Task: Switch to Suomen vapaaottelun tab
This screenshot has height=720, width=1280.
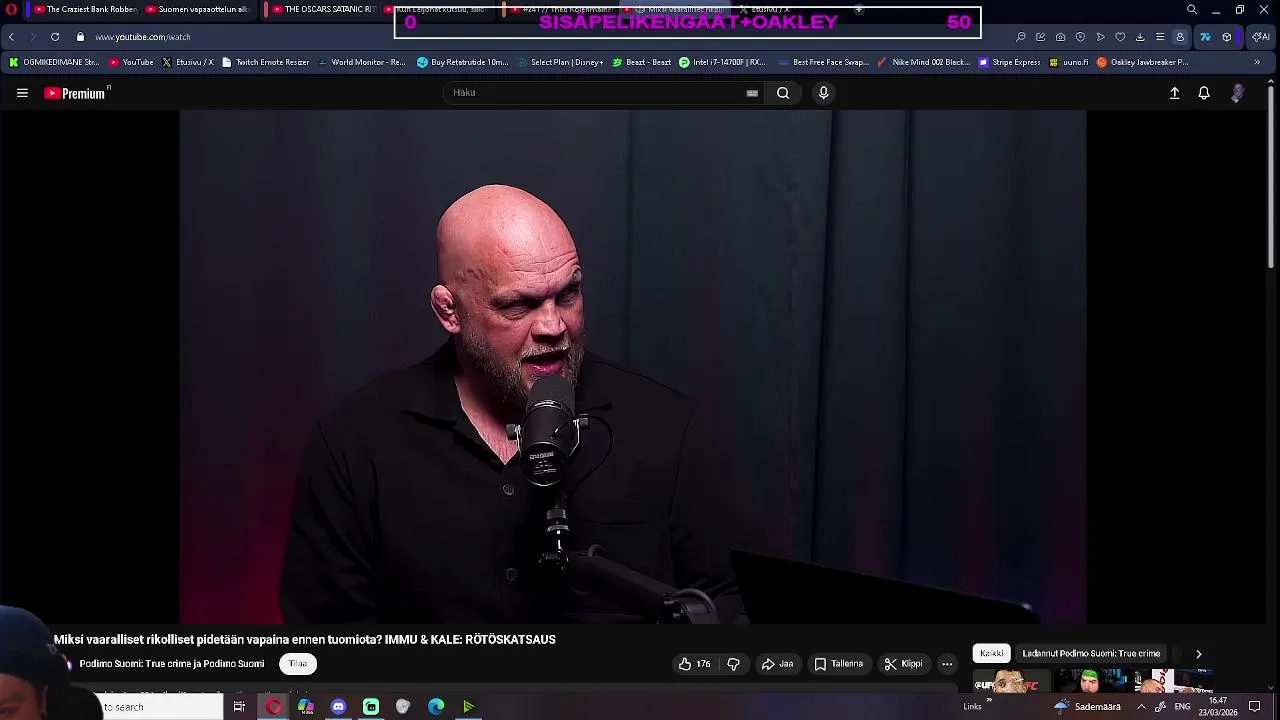Action: pyautogui.click(x=197, y=10)
